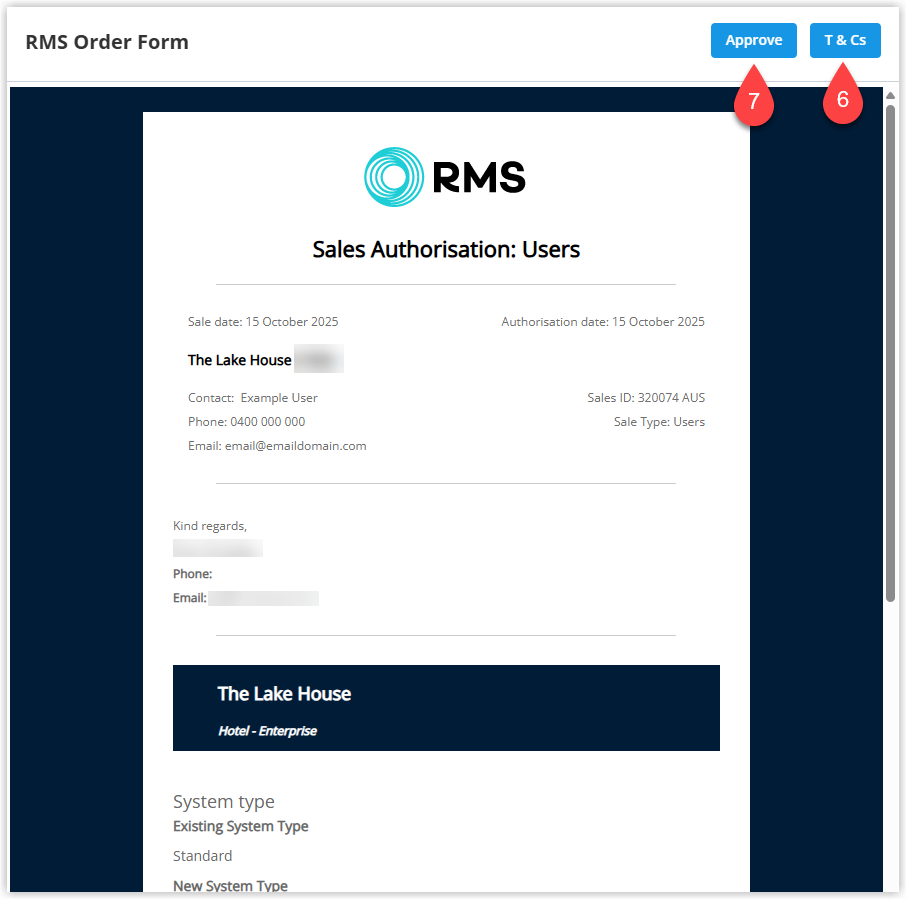Click the 'Authorisation date: 15 October 2025' text
The height and width of the screenshot is (900, 907).
pos(603,322)
